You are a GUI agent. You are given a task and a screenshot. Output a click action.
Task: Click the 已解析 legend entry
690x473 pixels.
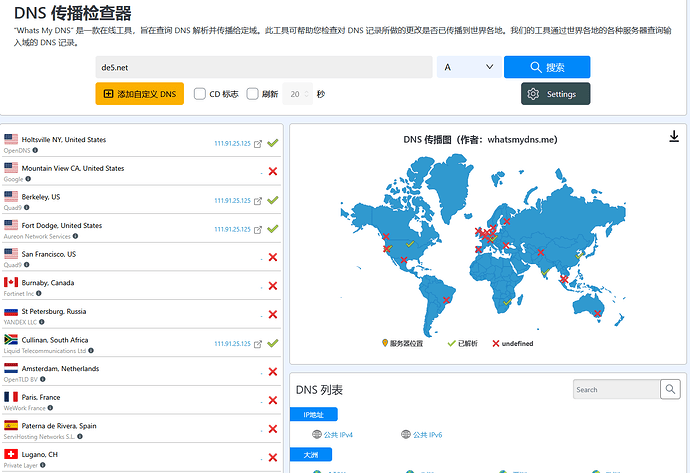pyautogui.click(x=462, y=343)
